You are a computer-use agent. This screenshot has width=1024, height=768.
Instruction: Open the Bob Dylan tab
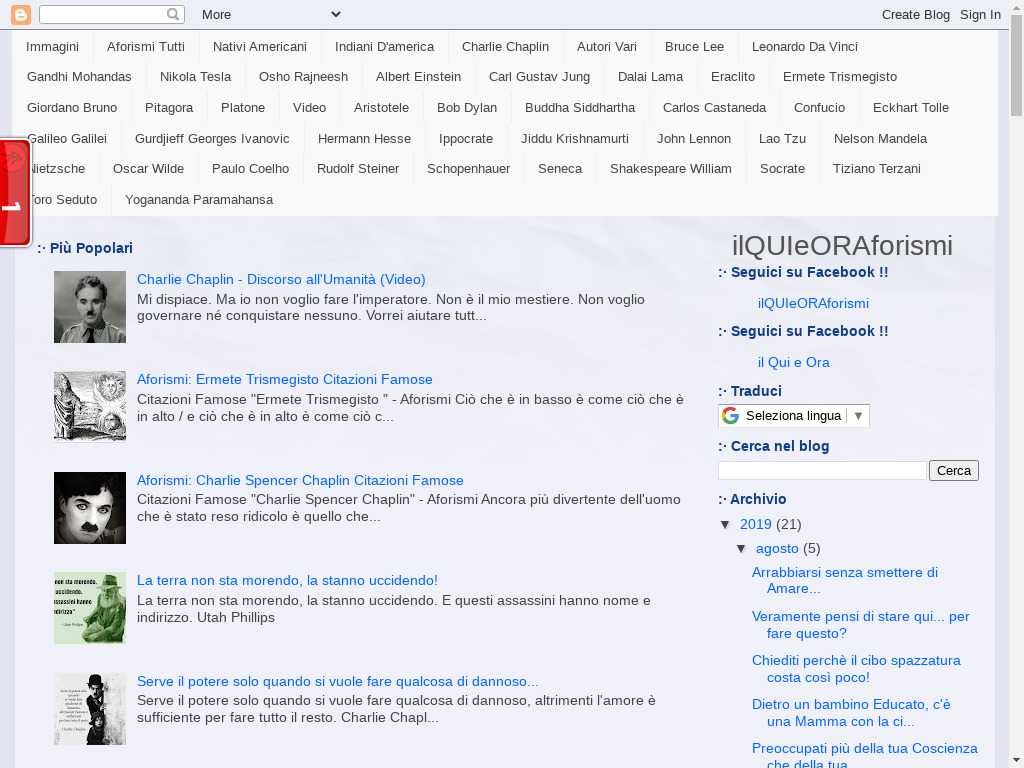pyautogui.click(x=467, y=107)
